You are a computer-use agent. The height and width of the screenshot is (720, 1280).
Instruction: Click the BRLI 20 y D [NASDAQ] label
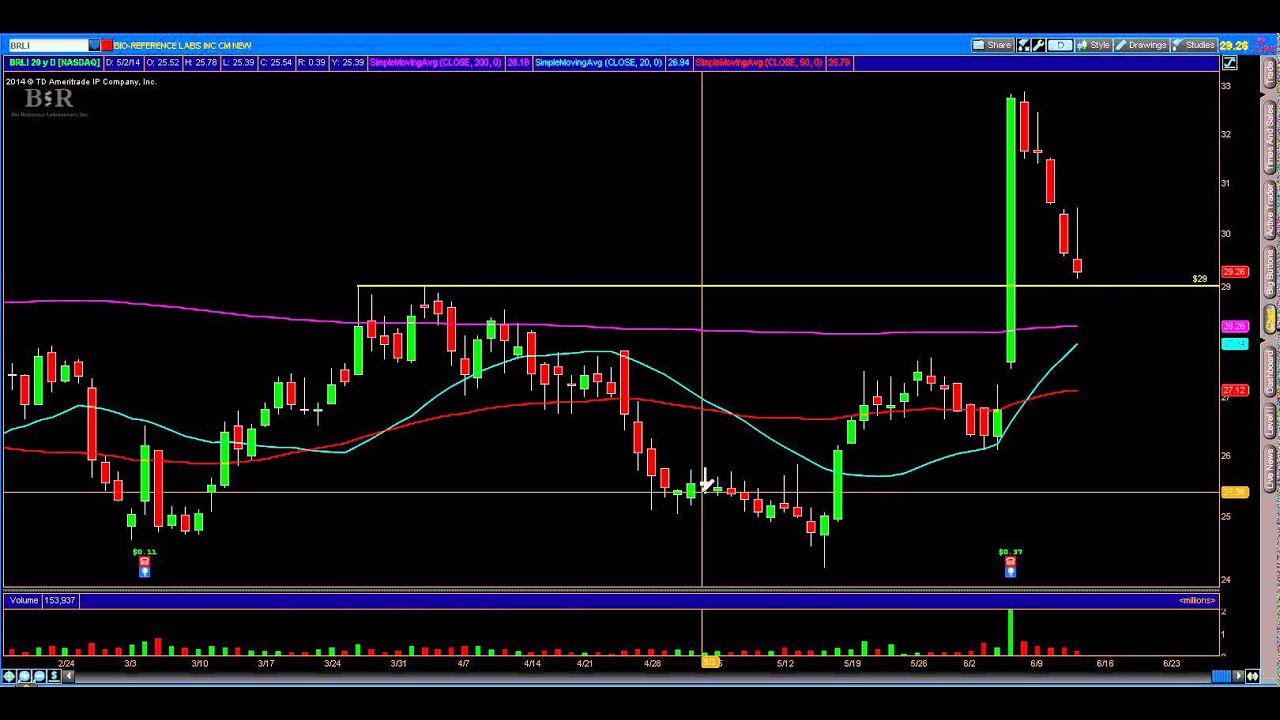54,63
